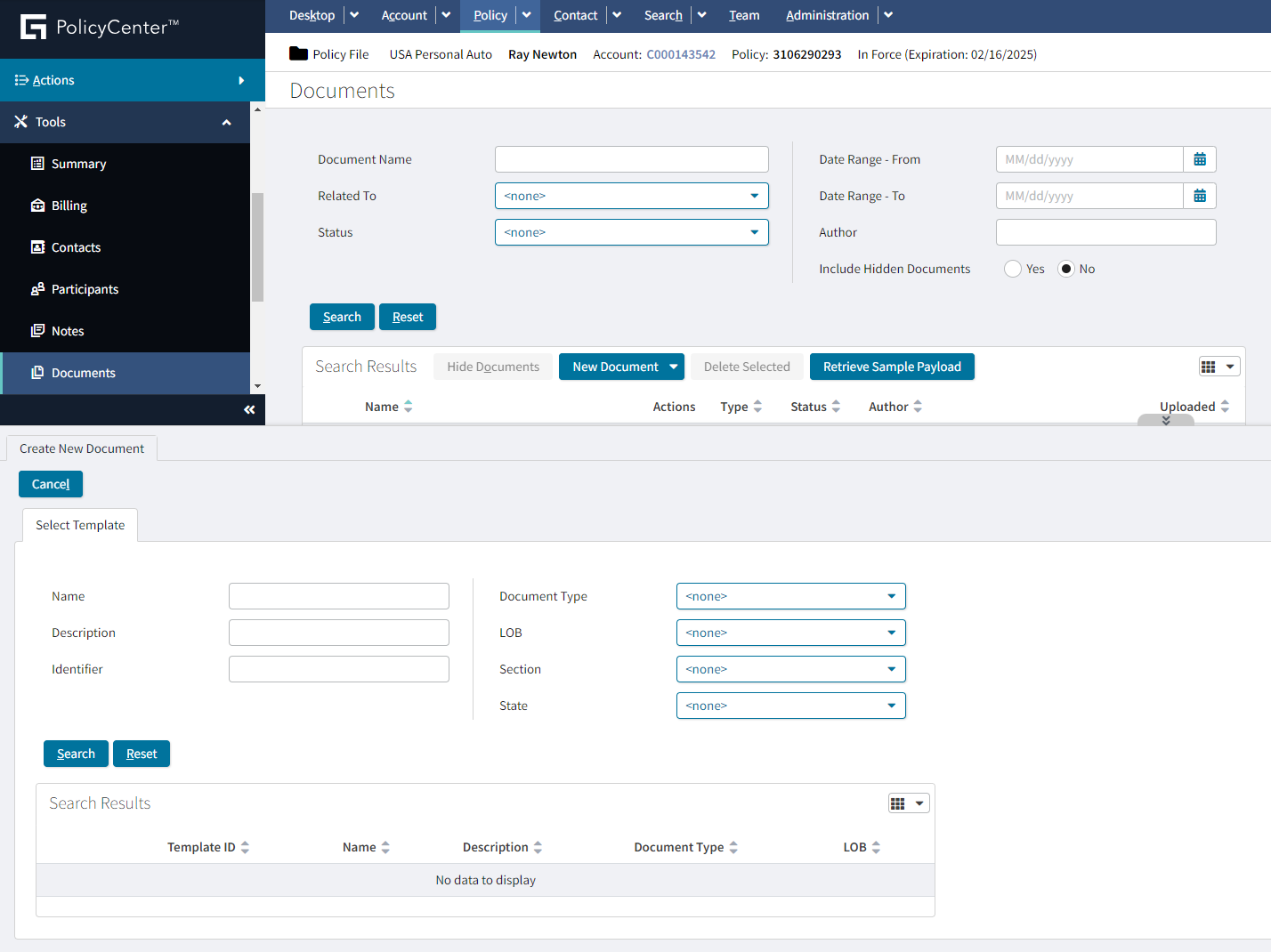Select Yes for Include Hidden Documents
This screenshot has height=952, width=1271.
coord(1013,269)
